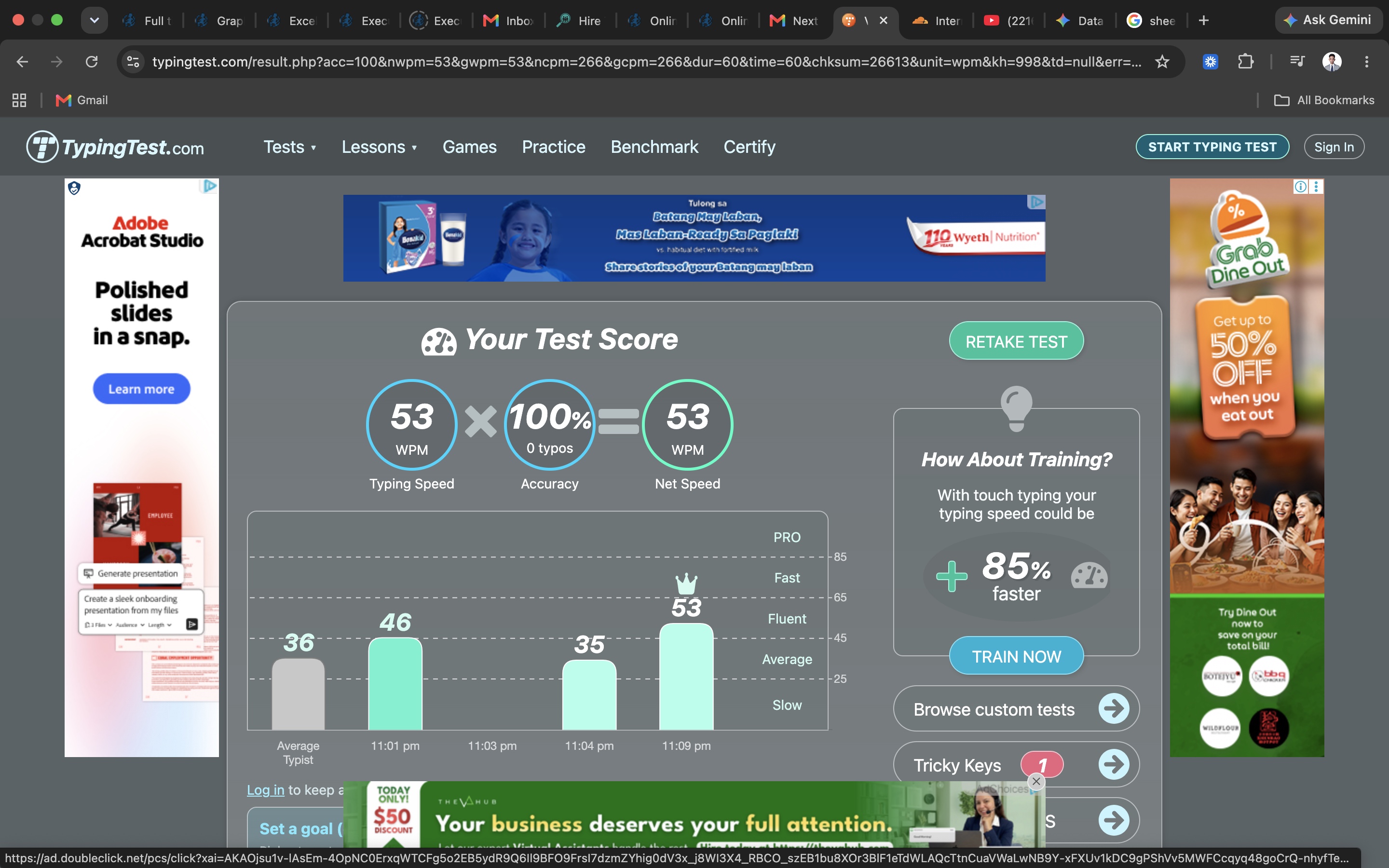Screen dimensions: 1389x868
Task: Click the TypingTest.com logo
Action: (115, 147)
